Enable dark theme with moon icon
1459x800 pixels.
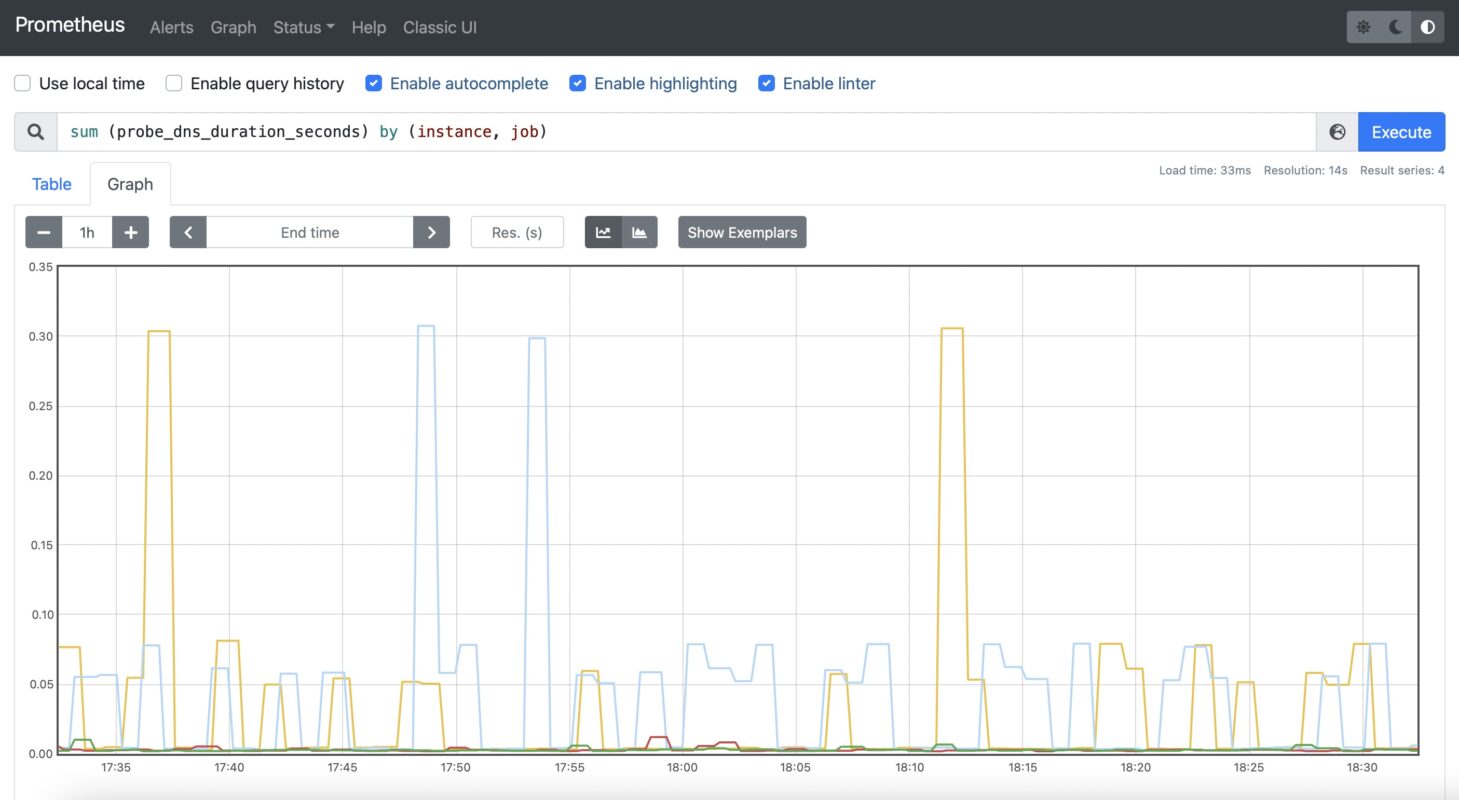[1396, 27]
